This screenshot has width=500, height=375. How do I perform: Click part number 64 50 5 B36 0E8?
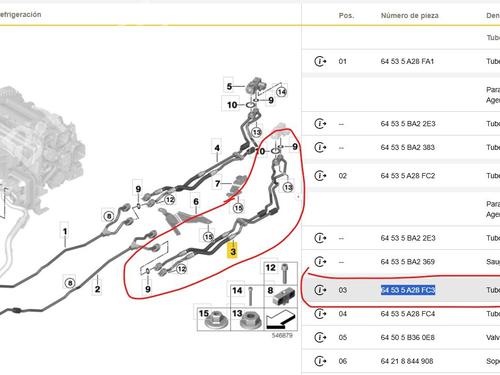pyautogui.click(x=408, y=337)
